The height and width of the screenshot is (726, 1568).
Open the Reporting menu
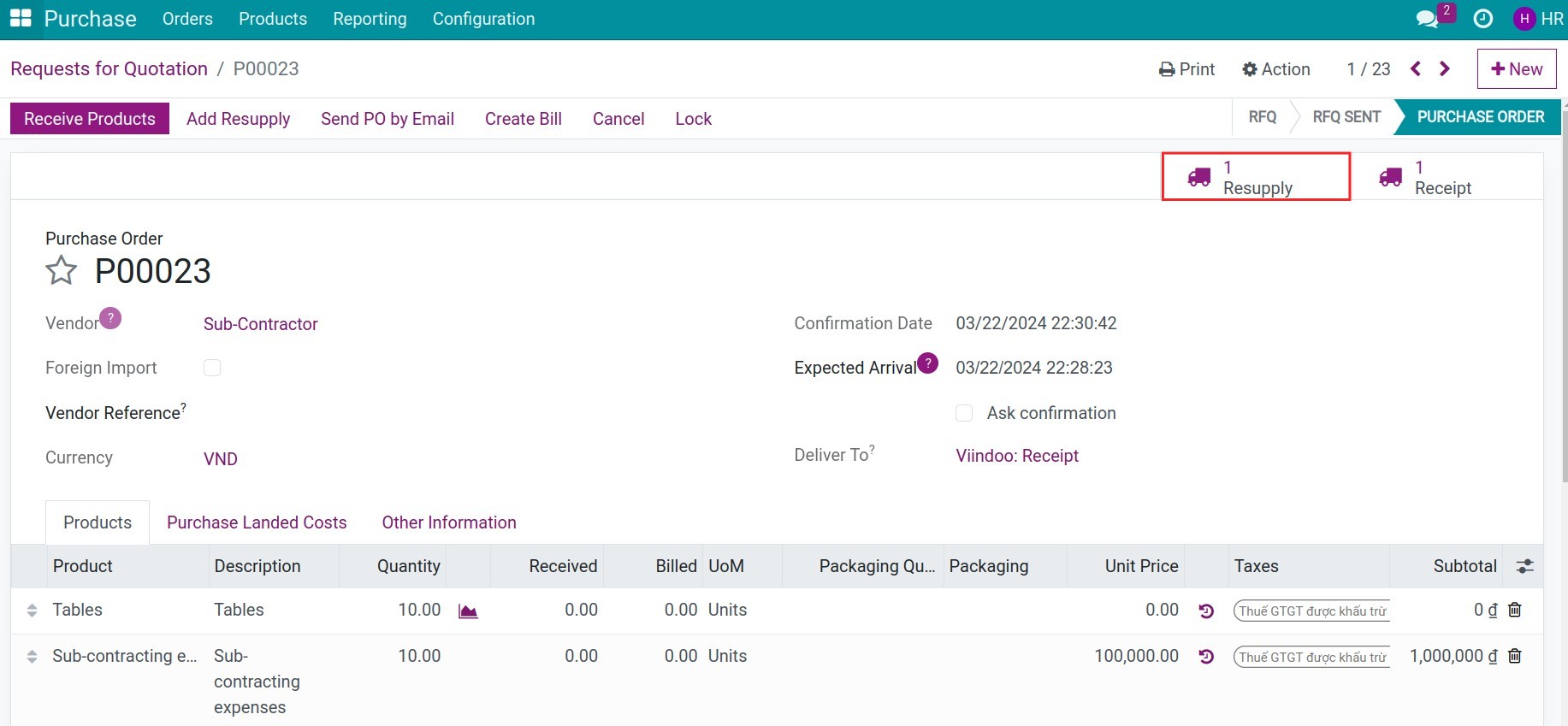(370, 19)
